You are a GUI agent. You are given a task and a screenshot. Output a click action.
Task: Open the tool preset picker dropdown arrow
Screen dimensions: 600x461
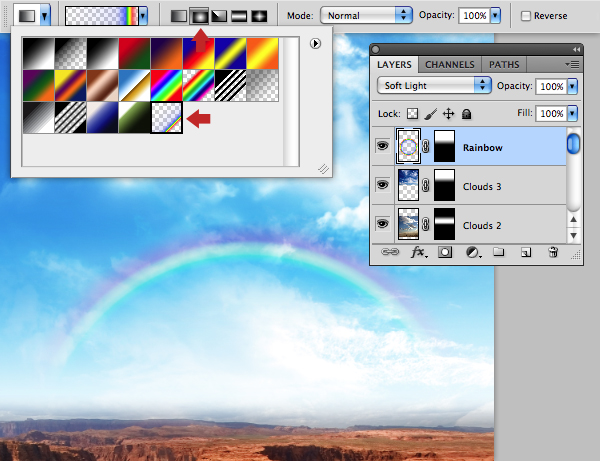[45, 16]
